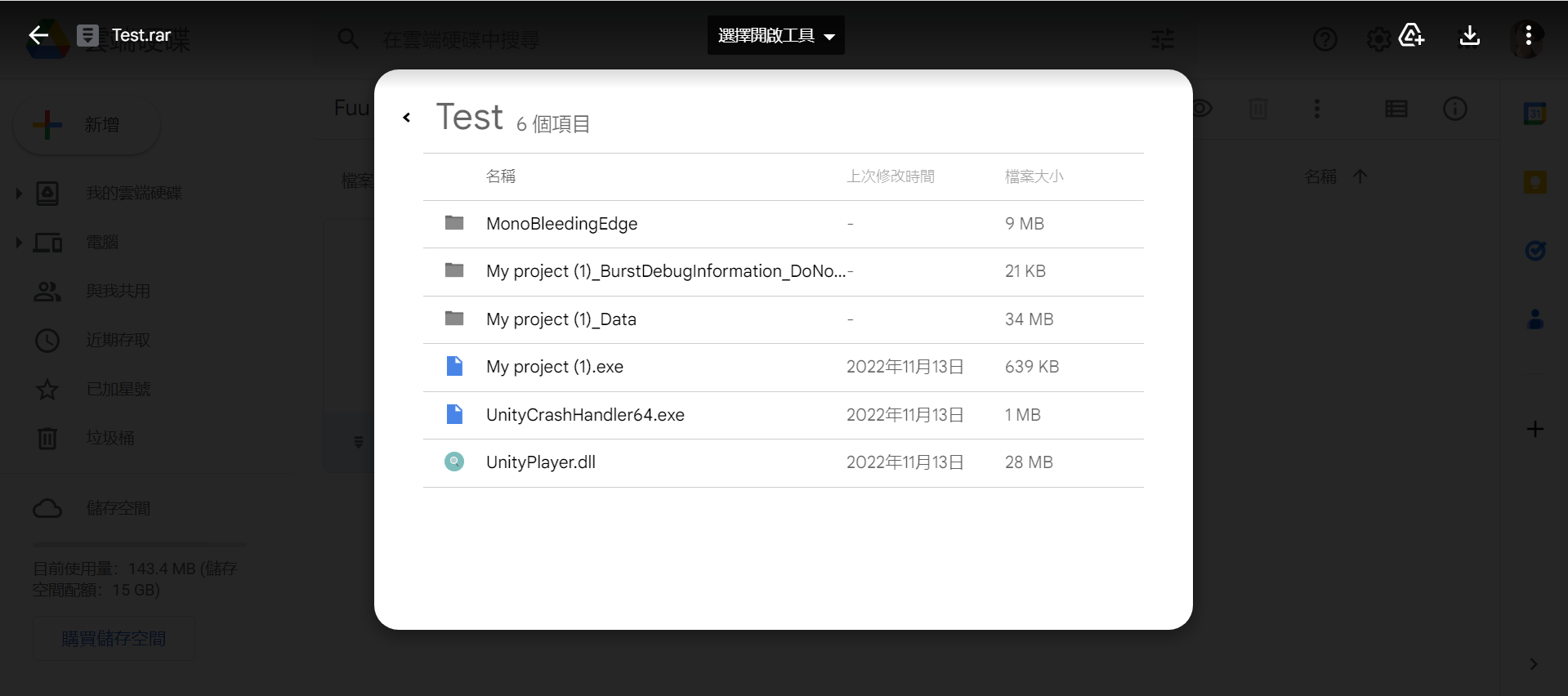1568x696 pixels.
Task: Open the more actions three-dot menu
Action: coord(1528,35)
